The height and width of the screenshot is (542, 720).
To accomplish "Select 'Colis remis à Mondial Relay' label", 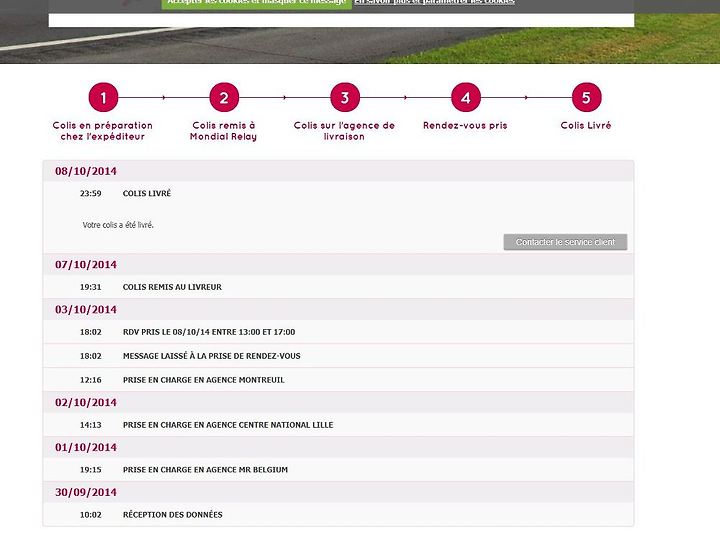I will (x=224, y=131).
